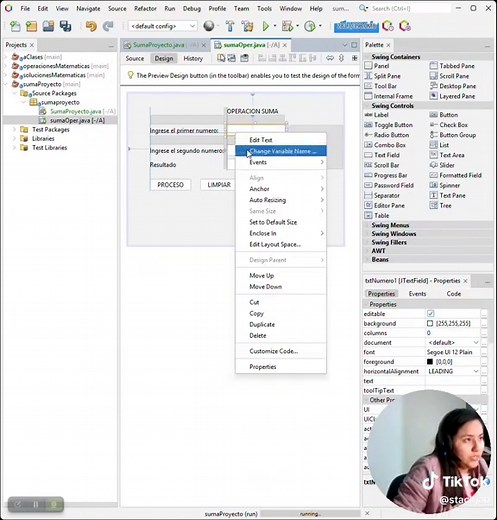
Task: Choose Customize Code in context menu
Action: (281, 351)
